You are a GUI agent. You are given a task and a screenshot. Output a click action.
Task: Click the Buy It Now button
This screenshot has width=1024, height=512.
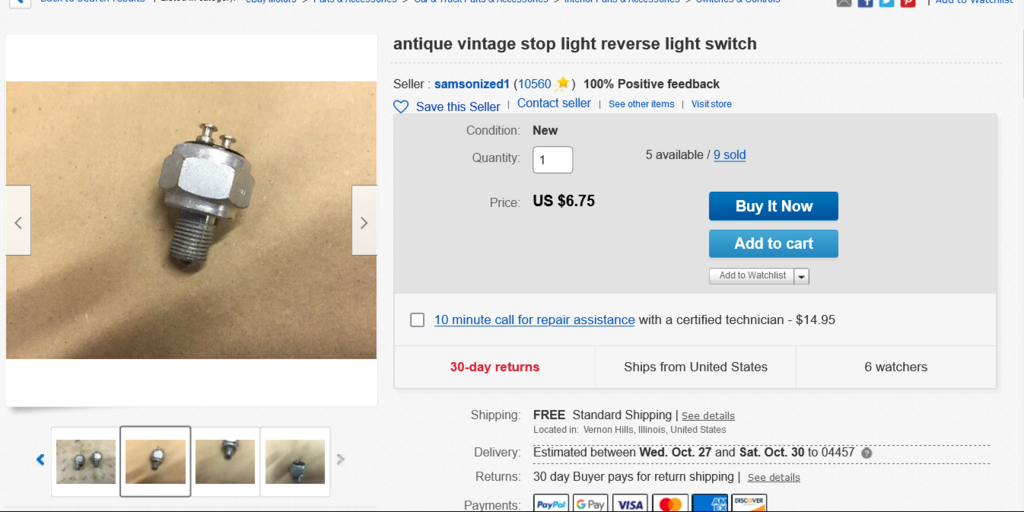[773, 206]
